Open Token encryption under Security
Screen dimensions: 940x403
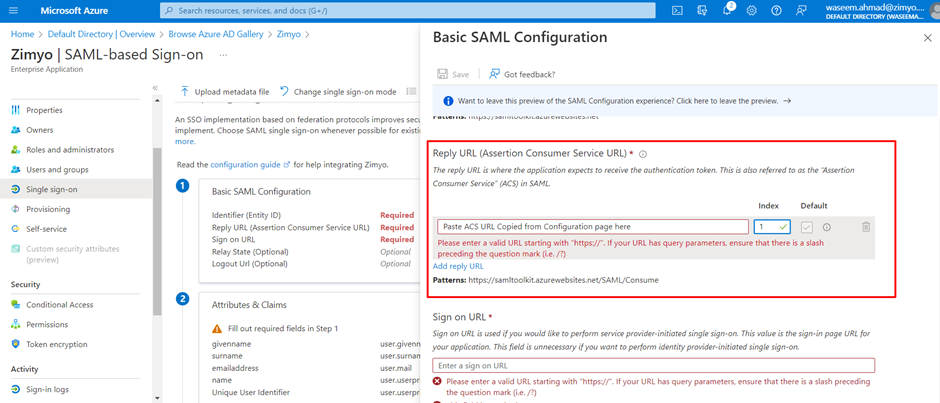[x=56, y=344]
